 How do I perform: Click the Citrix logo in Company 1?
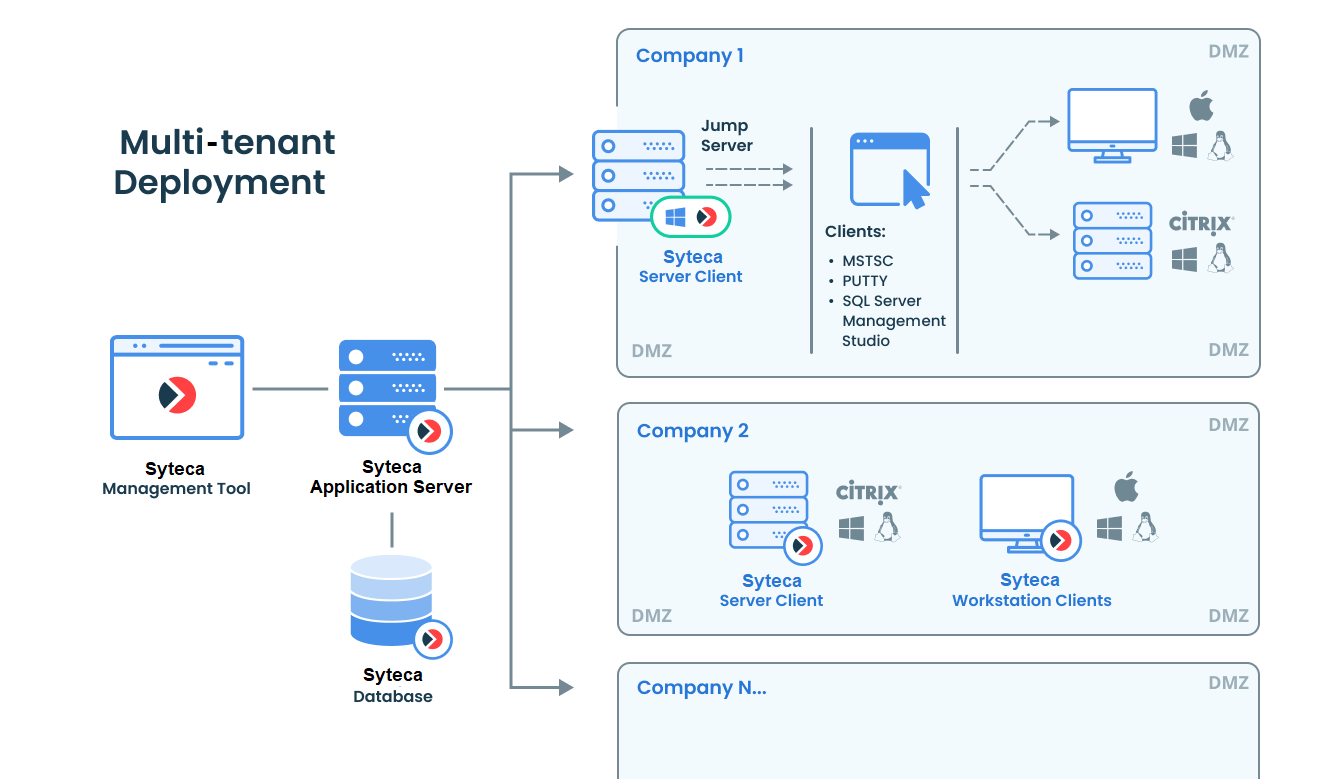(1201, 221)
